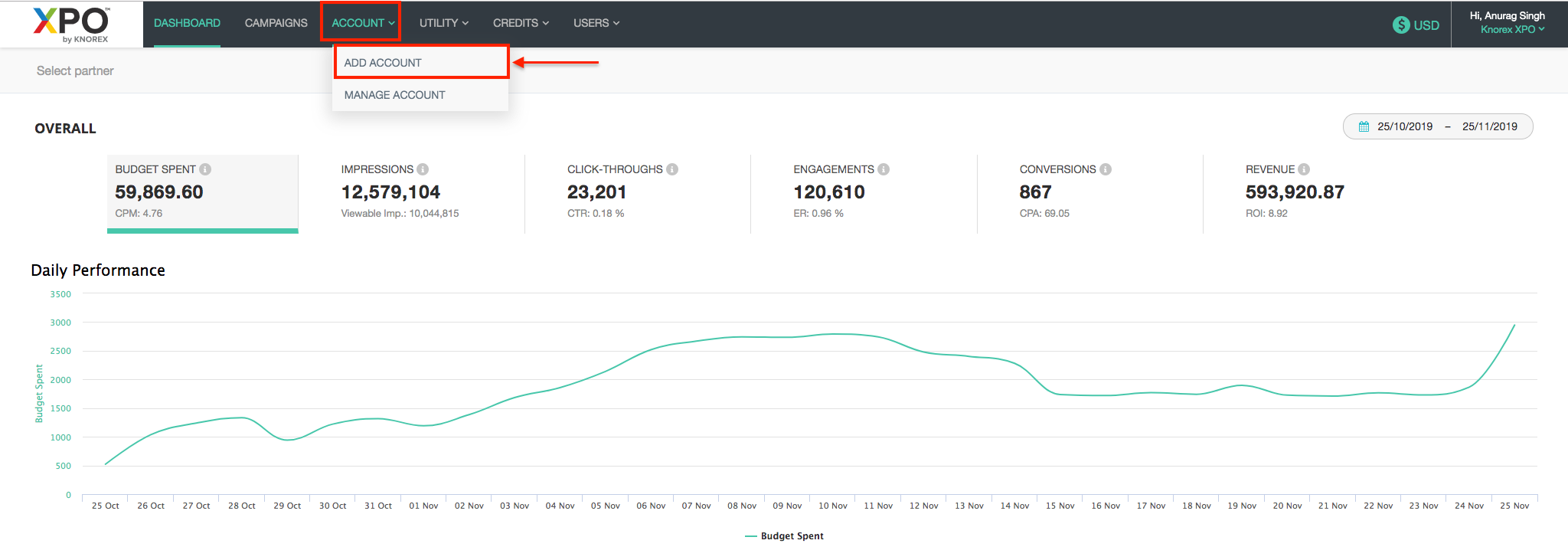Open the Knorex XPO user profile dropdown

[1512, 29]
